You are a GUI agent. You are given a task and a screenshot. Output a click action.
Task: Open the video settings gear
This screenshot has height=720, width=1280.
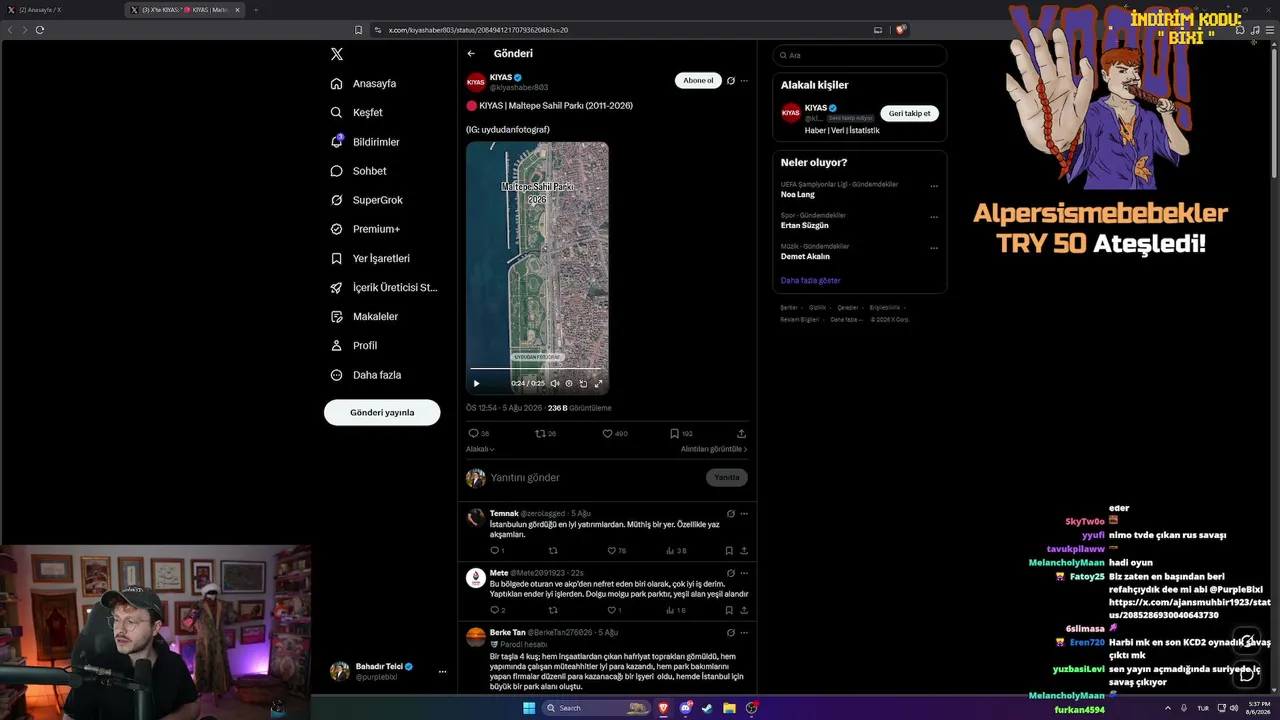(x=569, y=383)
